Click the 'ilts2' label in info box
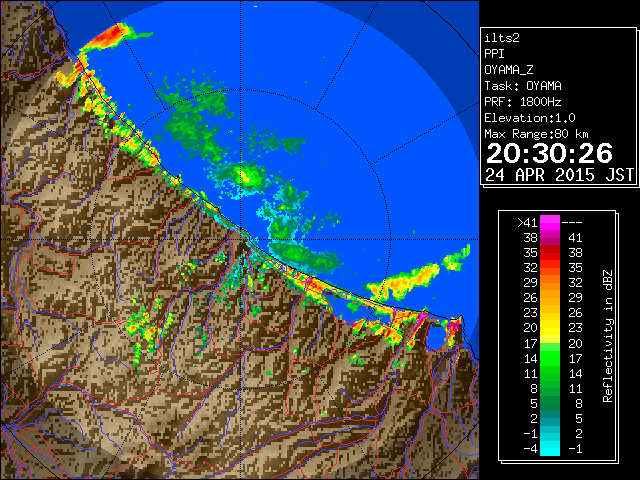This screenshot has height=480, width=640. click(x=502, y=38)
